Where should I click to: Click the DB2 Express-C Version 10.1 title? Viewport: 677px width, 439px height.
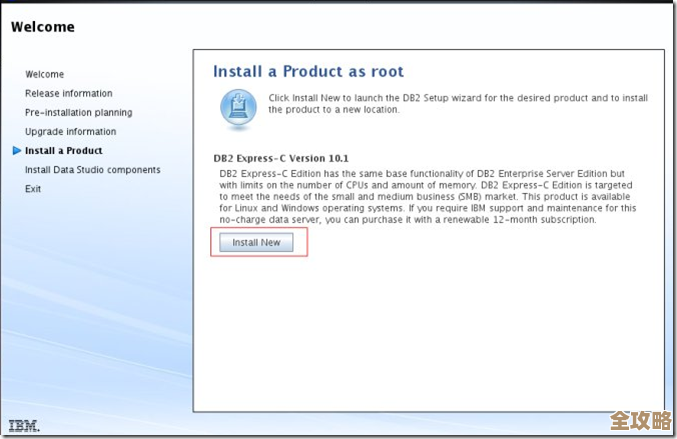click(281, 158)
